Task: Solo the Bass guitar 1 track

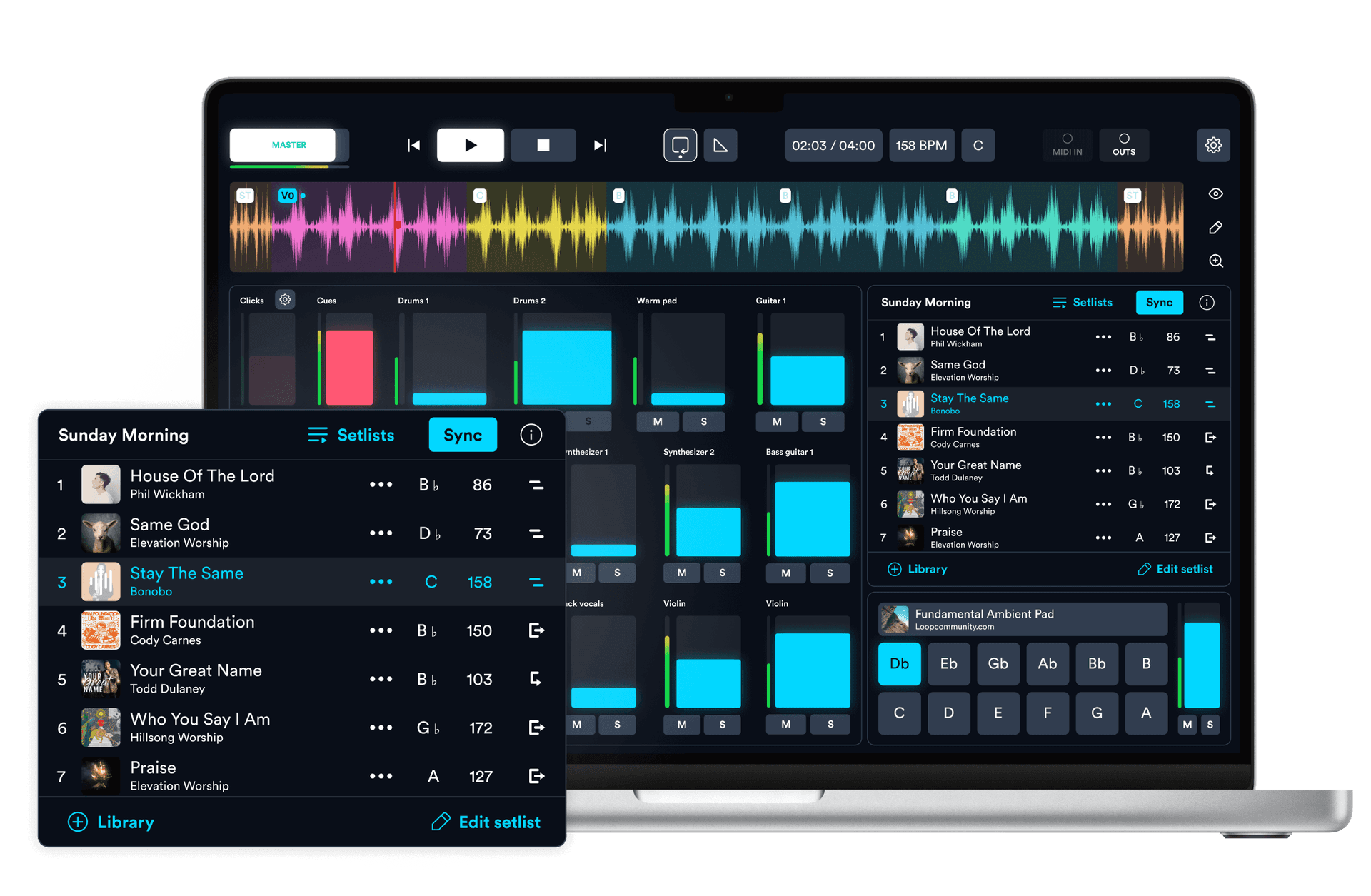Action: point(830,573)
